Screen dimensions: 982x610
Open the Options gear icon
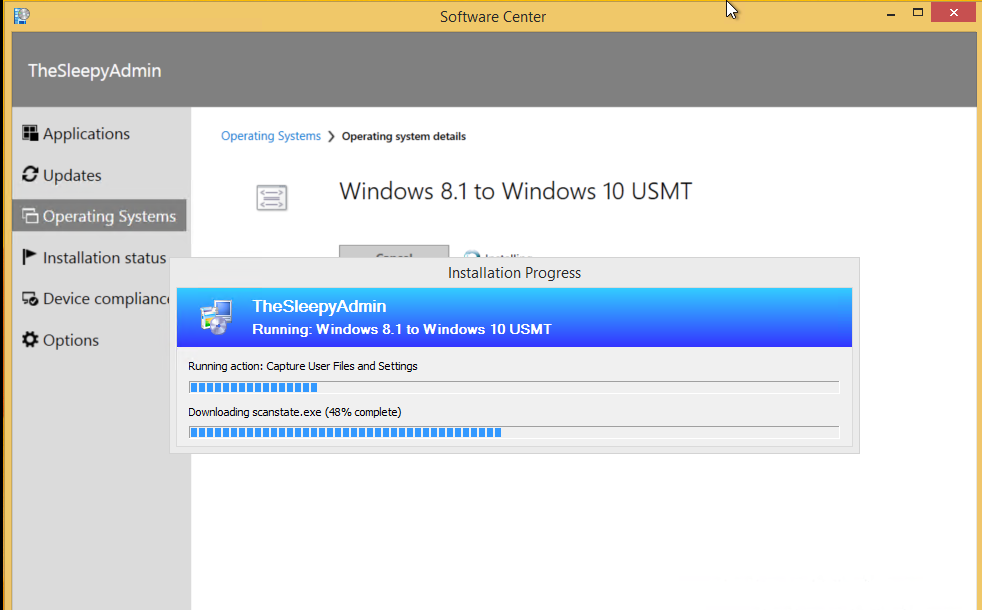tap(30, 340)
